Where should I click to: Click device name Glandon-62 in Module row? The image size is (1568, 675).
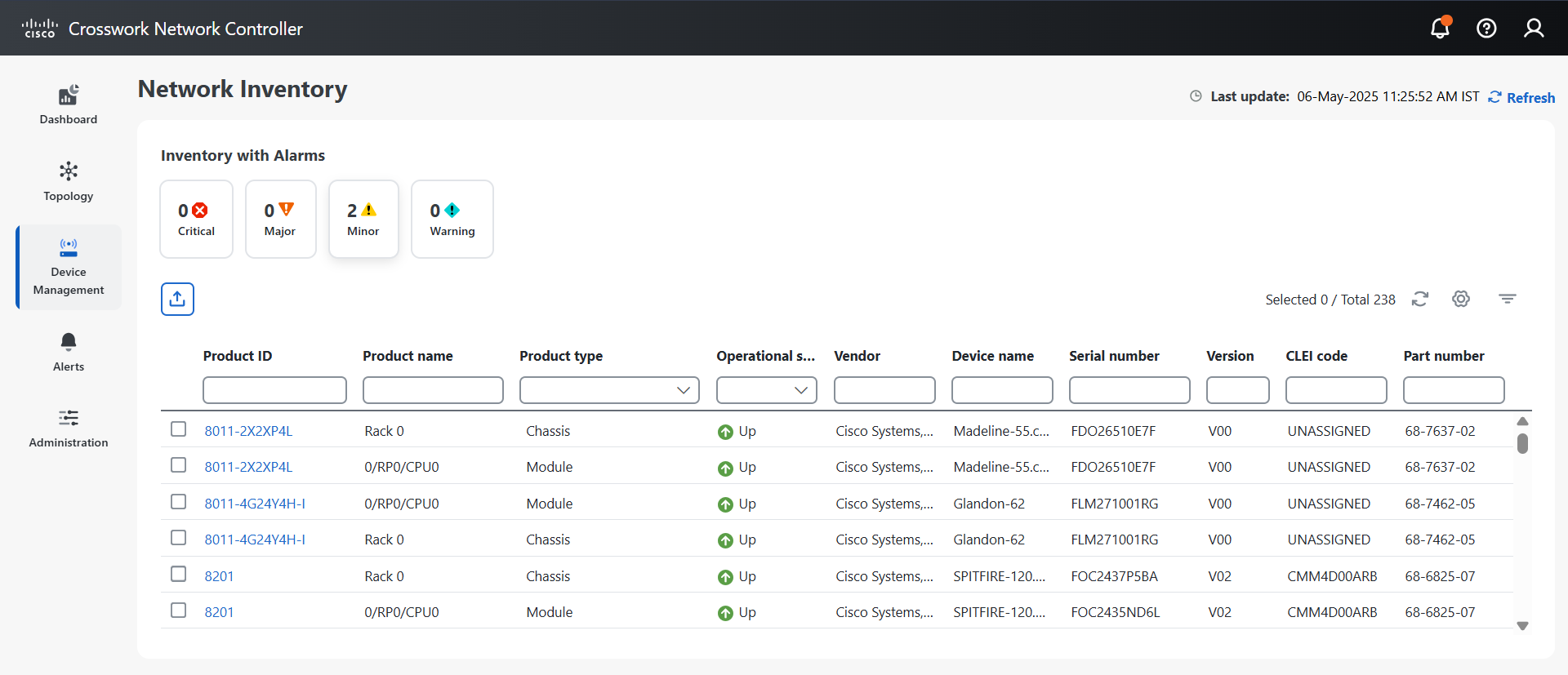point(989,504)
